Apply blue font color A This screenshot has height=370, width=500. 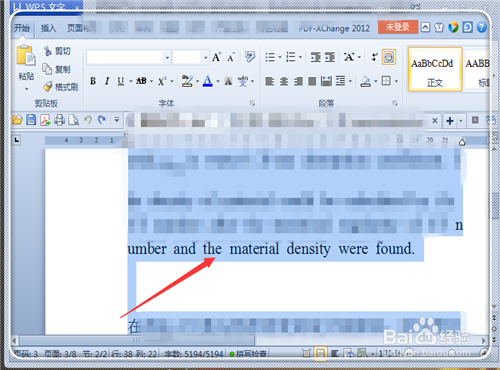(x=208, y=81)
